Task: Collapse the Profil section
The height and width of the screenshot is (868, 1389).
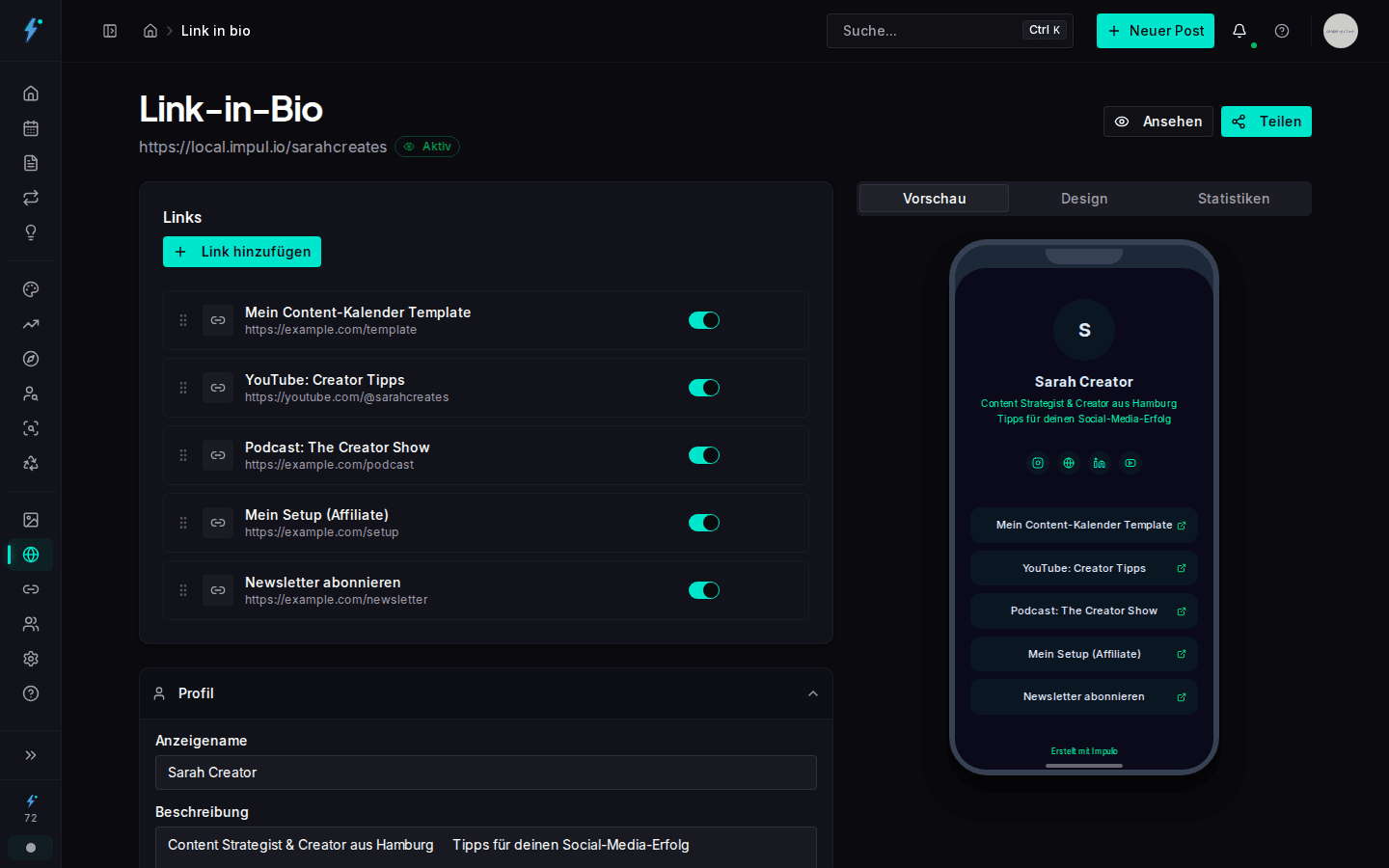Action: 812,693
